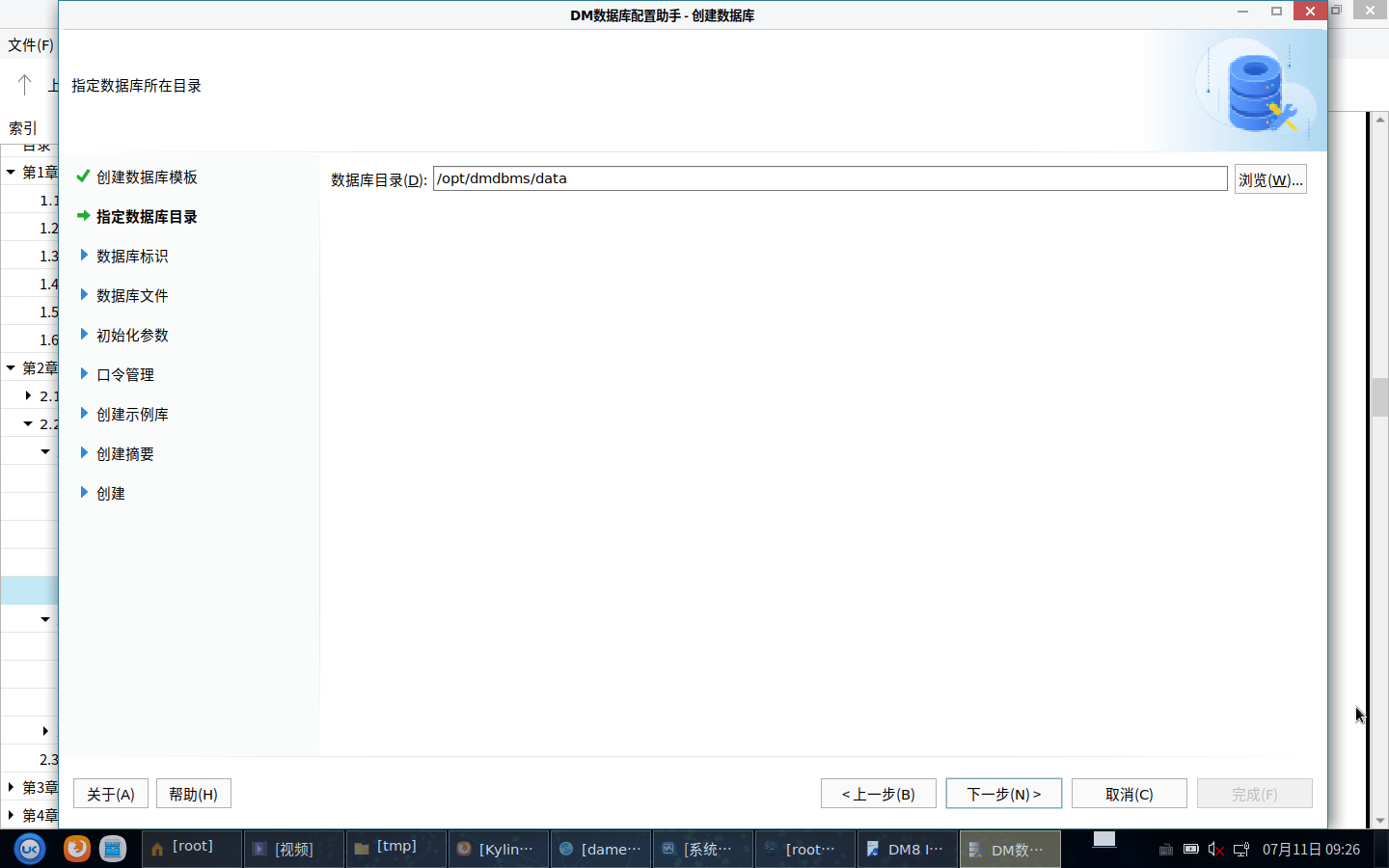The height and width of the screenshot is (868, 1389).
Task: Collapse the 第1章 tree node
Action: click(x=11, y=173)
